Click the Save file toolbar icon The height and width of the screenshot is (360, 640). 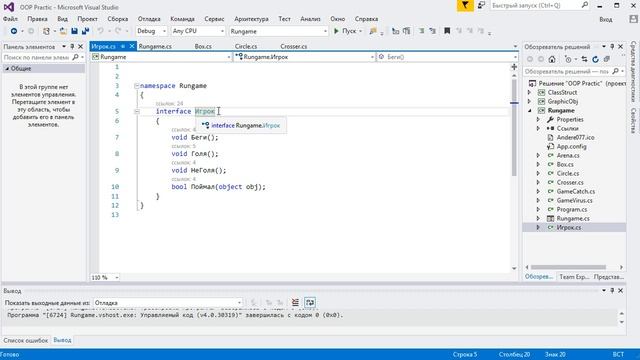(x=74, y=31)
